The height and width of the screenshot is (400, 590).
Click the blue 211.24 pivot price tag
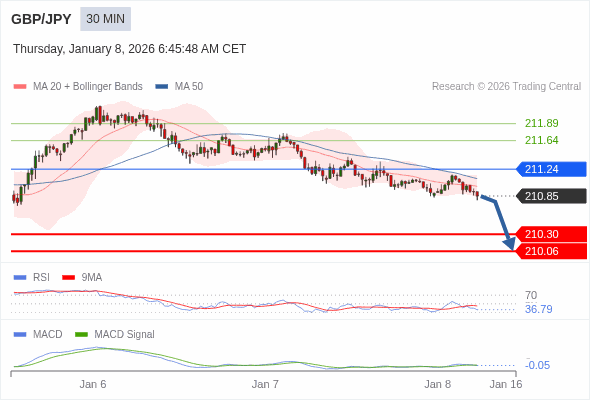(551, 169)
